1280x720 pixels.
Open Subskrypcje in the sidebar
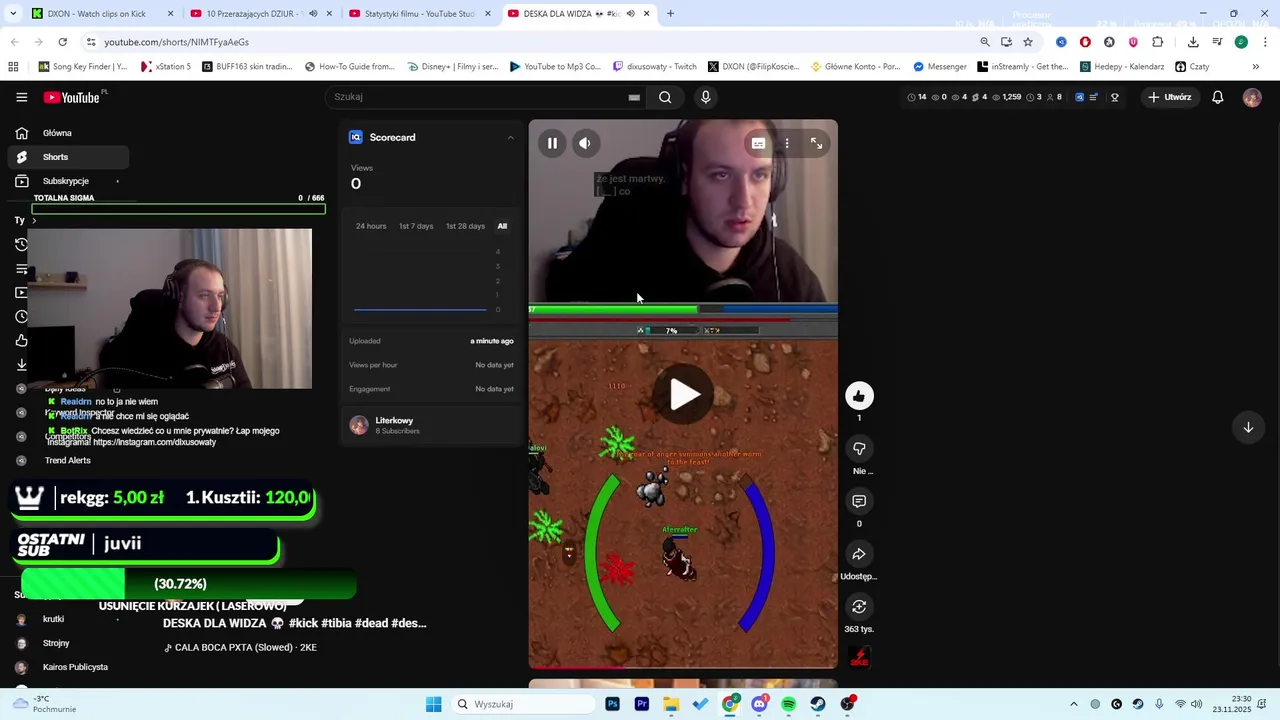click(x=68, y=181)
